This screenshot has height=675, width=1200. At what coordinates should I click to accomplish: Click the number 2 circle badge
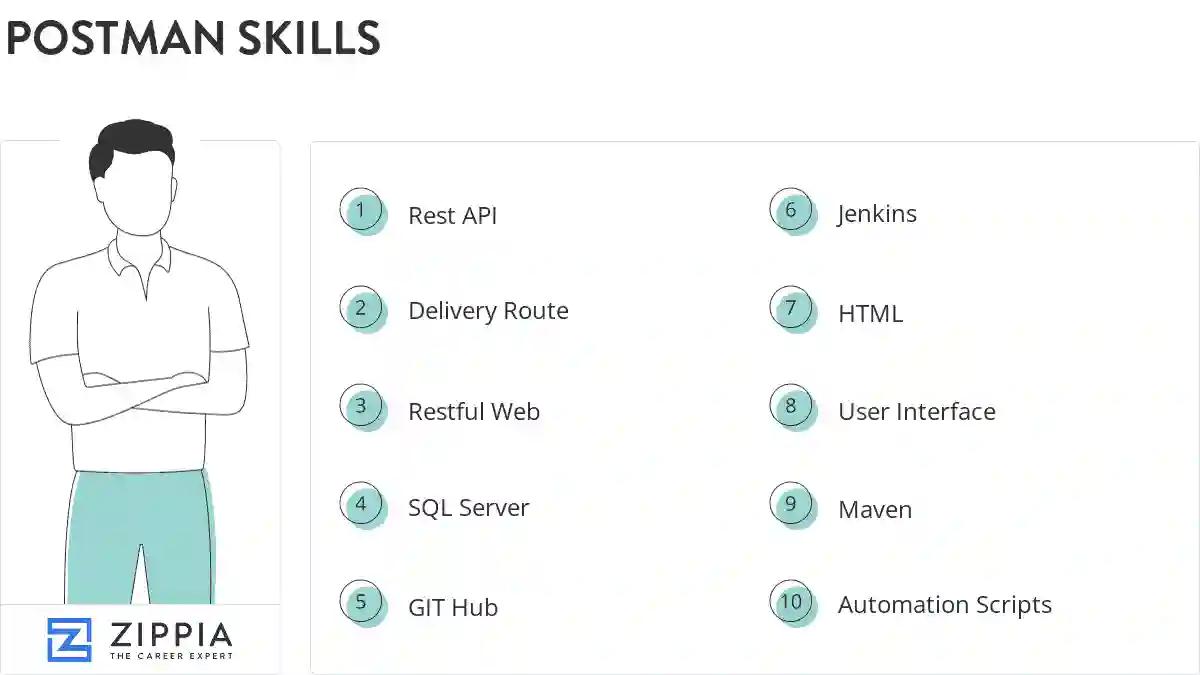click(361, 308)
